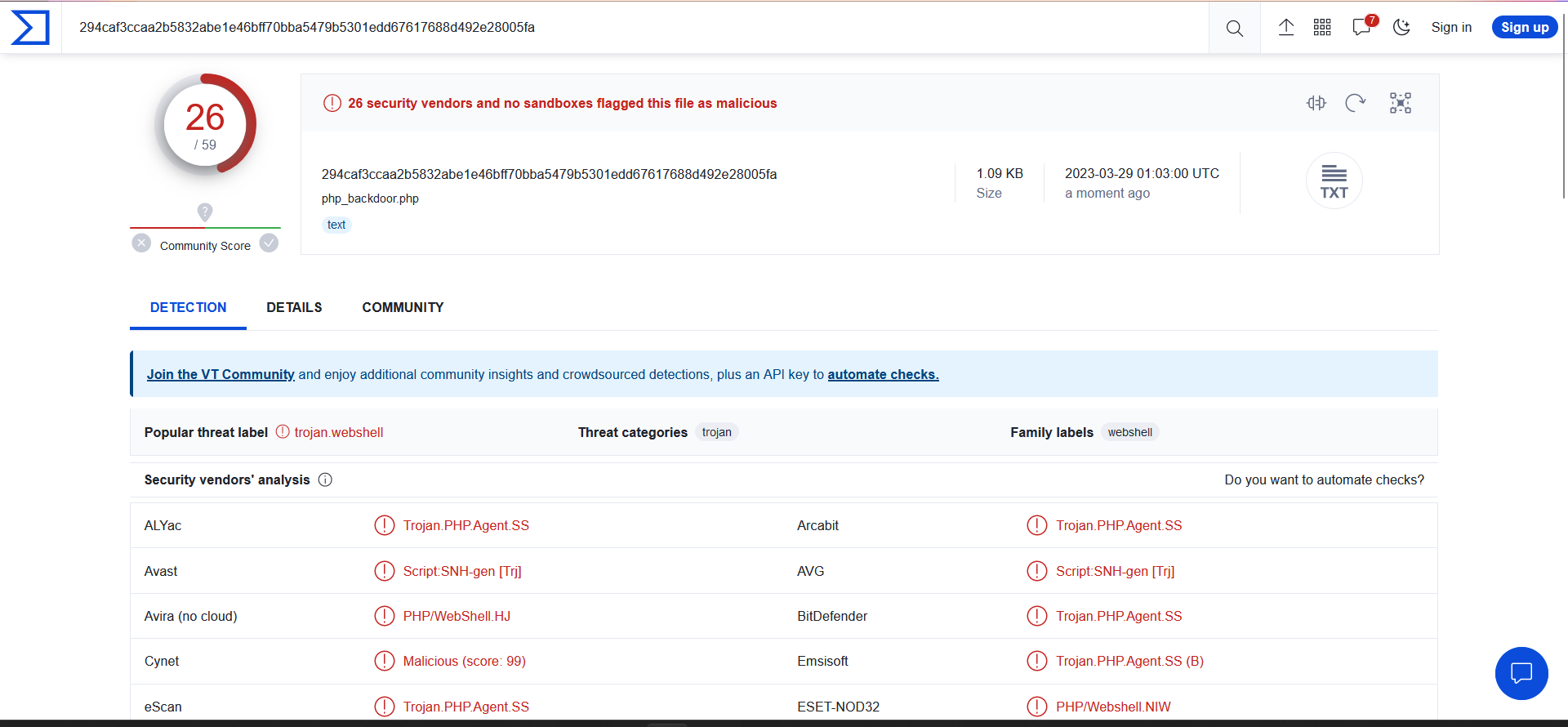Click the hash search input field
The width and height of the screenshot is (1568, 727).
[637, 28]
